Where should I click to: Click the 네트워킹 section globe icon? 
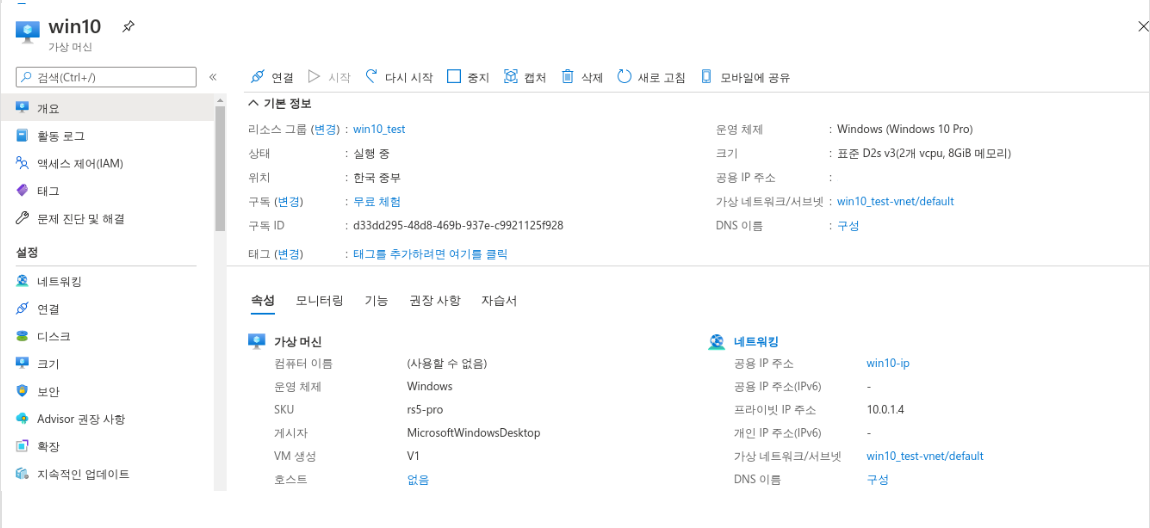pyautogui.click(x=717, y=341)
